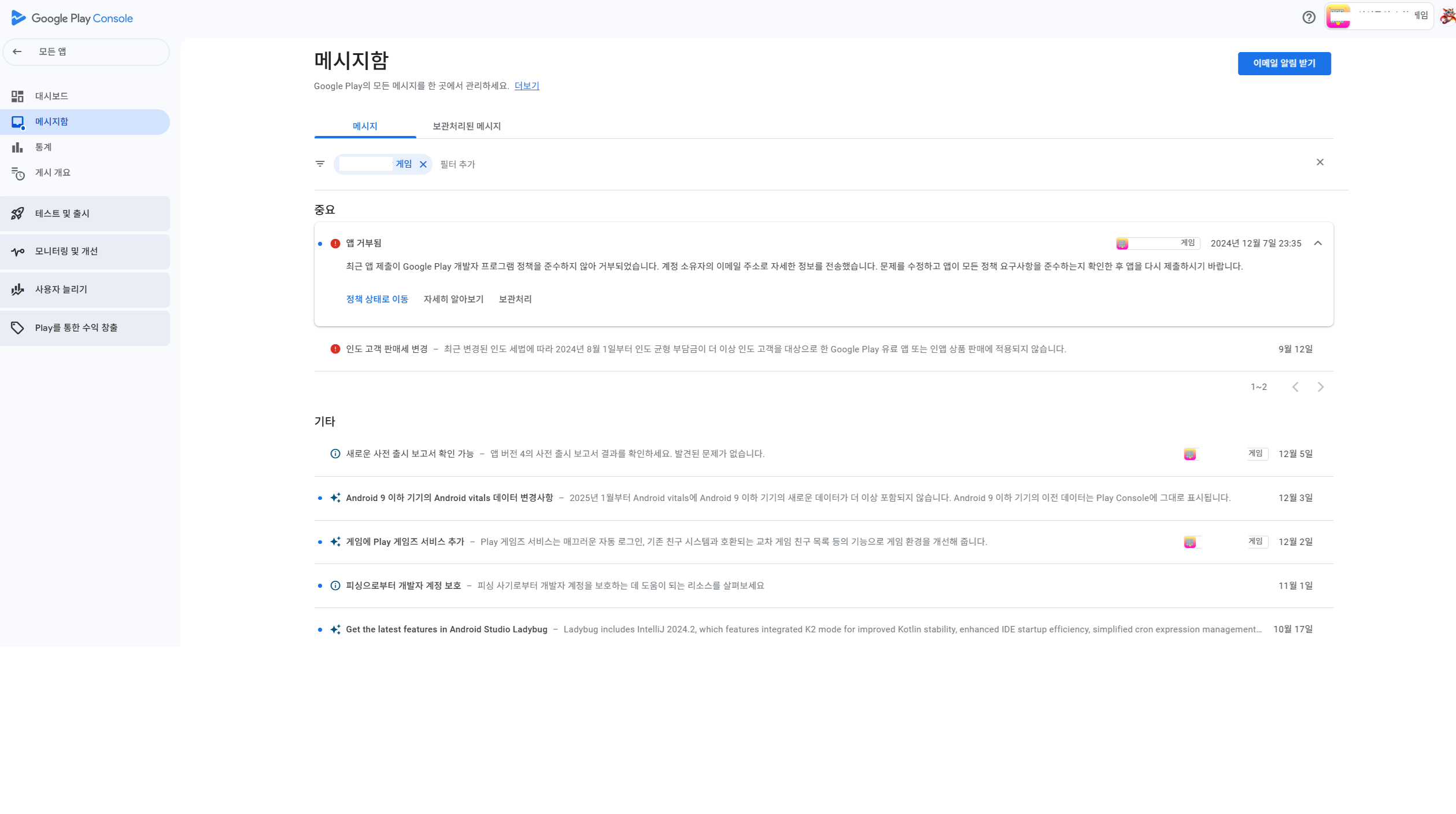The image size is (1456, 814).
Task: Clear all filters with the right X
Action: pyautogui.click(x=1320, y=162)
